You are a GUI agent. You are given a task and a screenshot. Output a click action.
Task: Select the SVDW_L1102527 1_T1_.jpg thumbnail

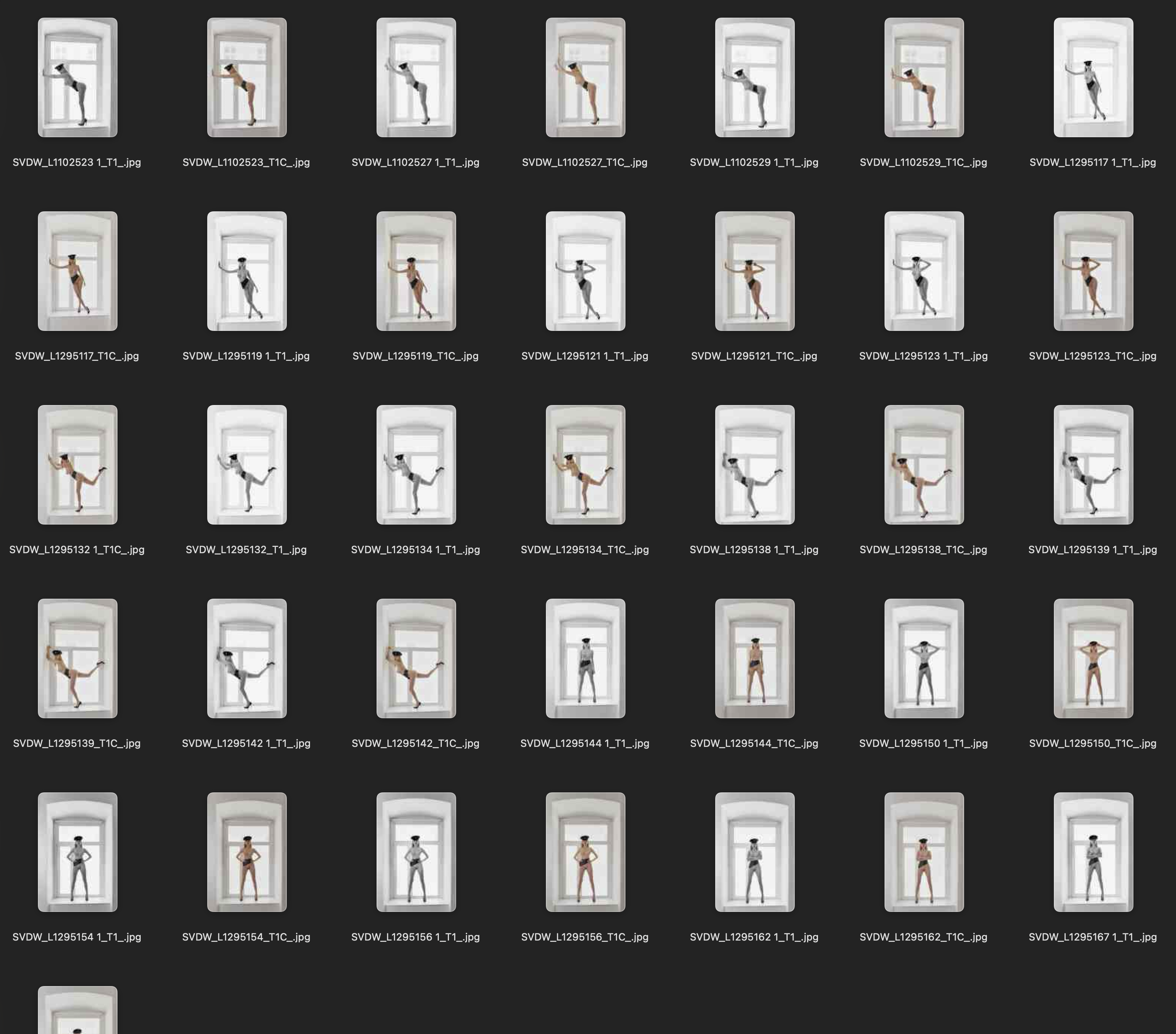[x=416, y=77]
